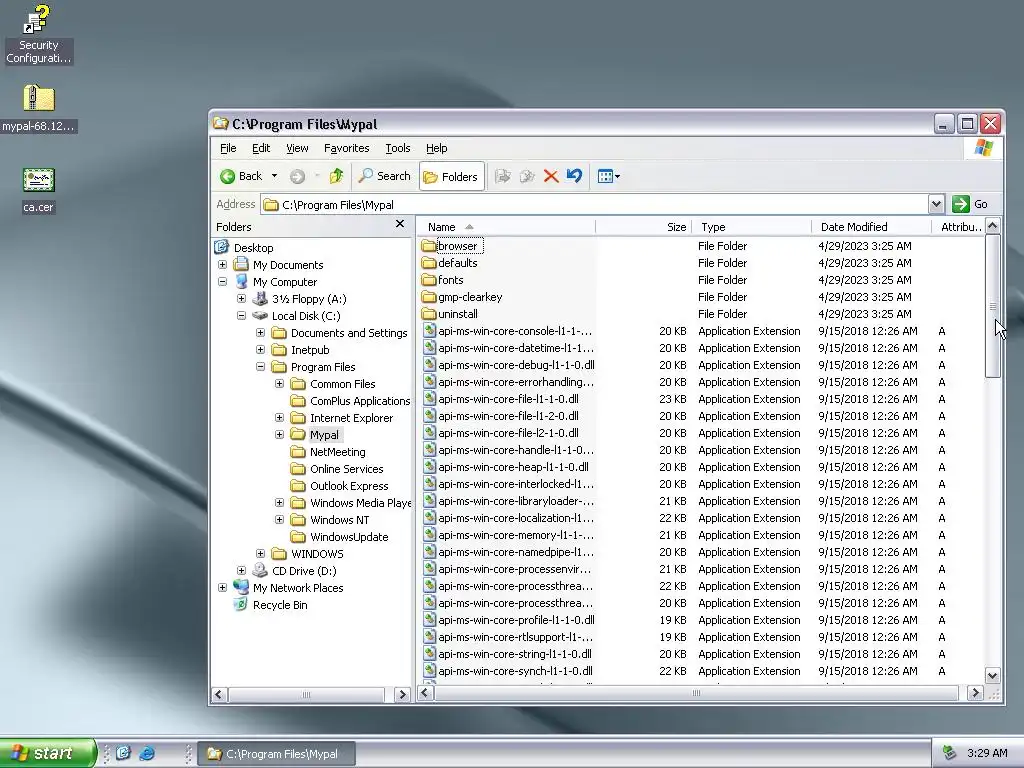Click the red Delete X icon
This screenshot has height=768, width=1024.
coord(551,176)
